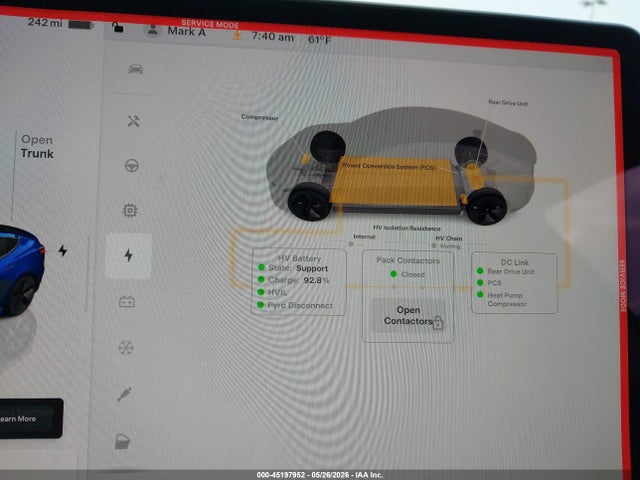This screenshot has height=480, width=640.
Task: Tap the battery level icon
Action: 80,25
